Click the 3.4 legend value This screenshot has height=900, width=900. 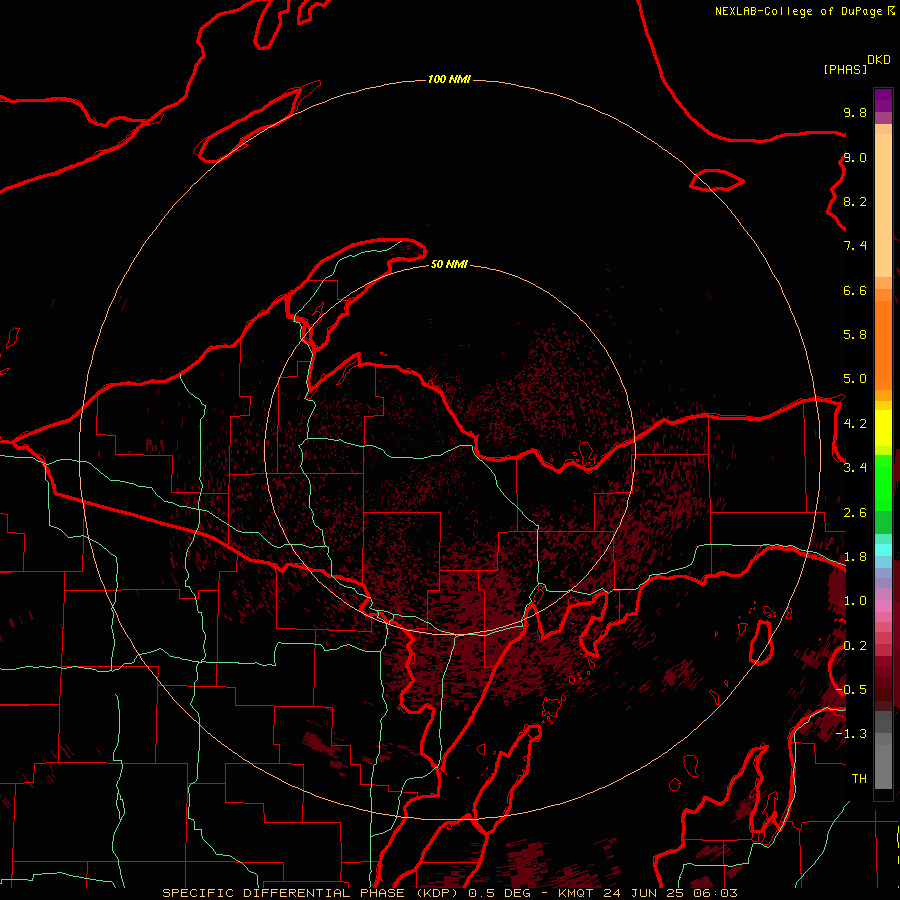tap(855, 468)
